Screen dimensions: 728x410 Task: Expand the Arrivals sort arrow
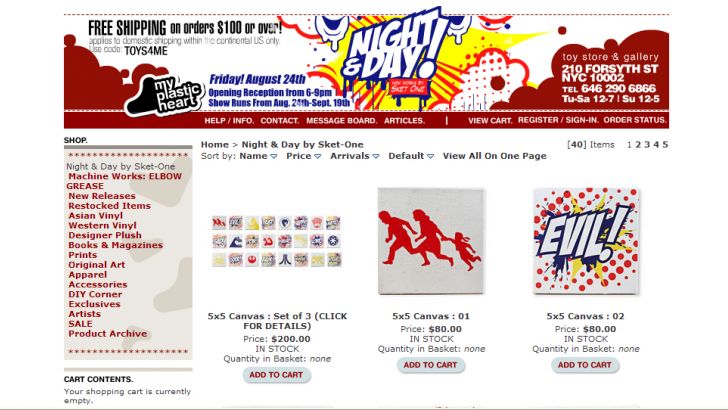tap(376, 156)
